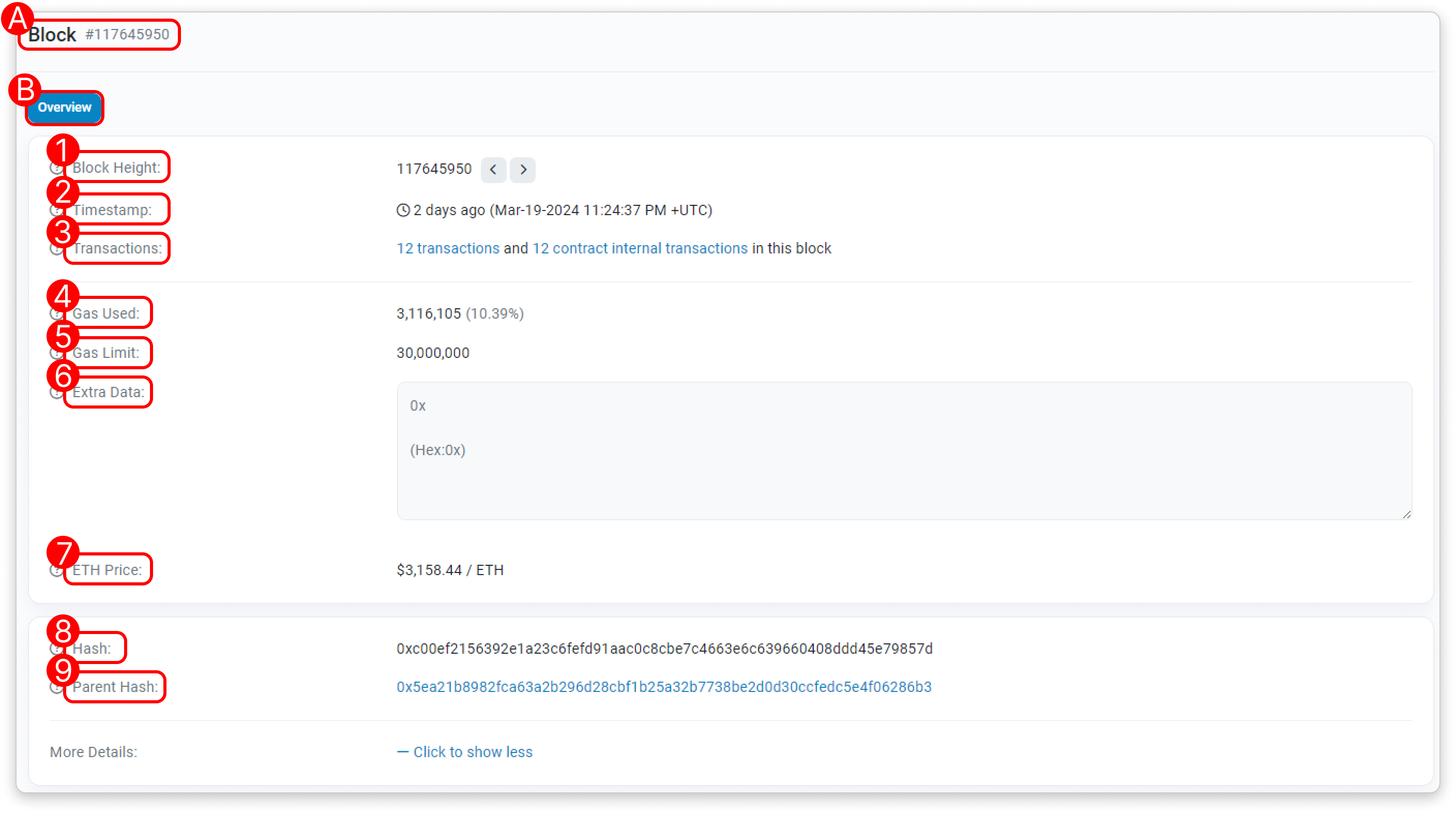
Task: Go to next block with right chevron
Action: 523,170
